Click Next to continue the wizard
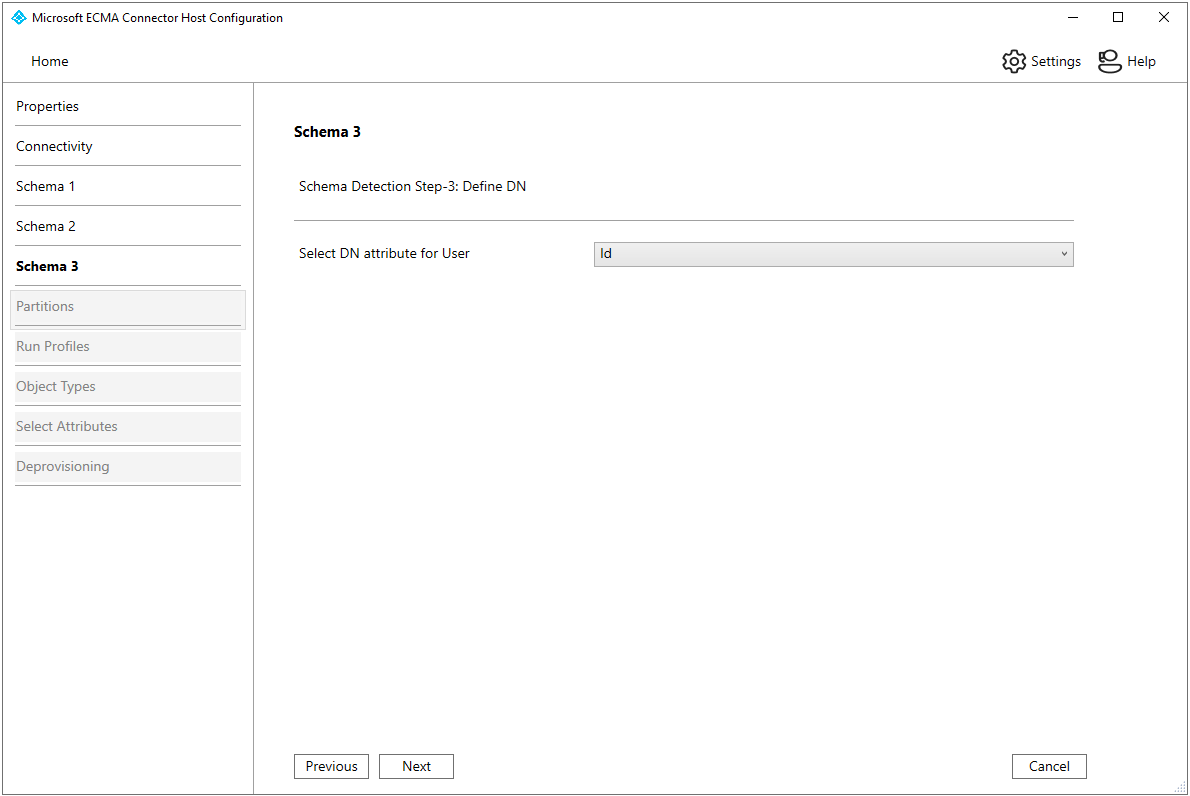This screenshot has height=796, width=1190. (416, 766)
